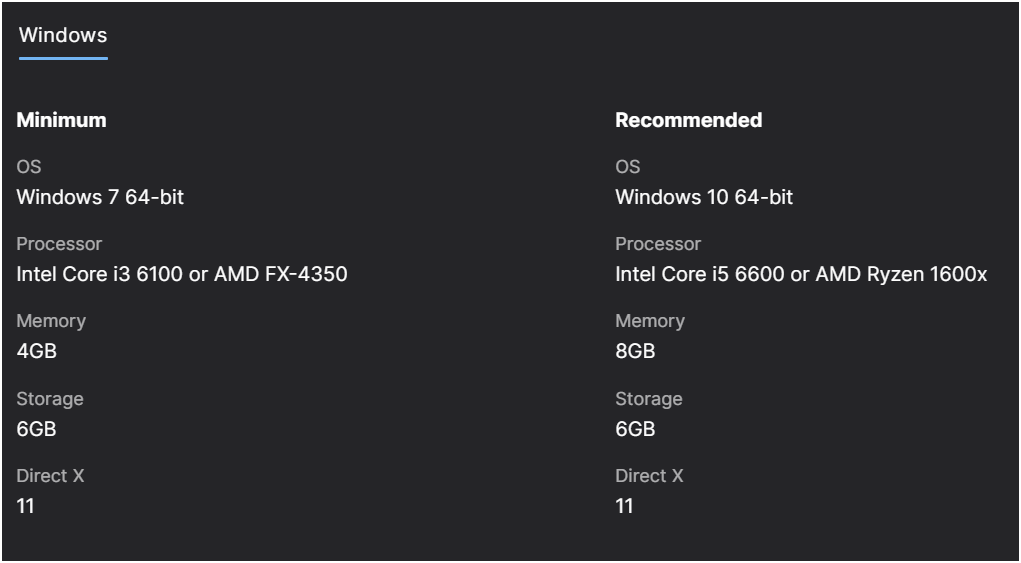Click the recommended Storage 6GB value
Image resolution: width=1021 pixels, height=563 pixels.
tap(636, 429)
